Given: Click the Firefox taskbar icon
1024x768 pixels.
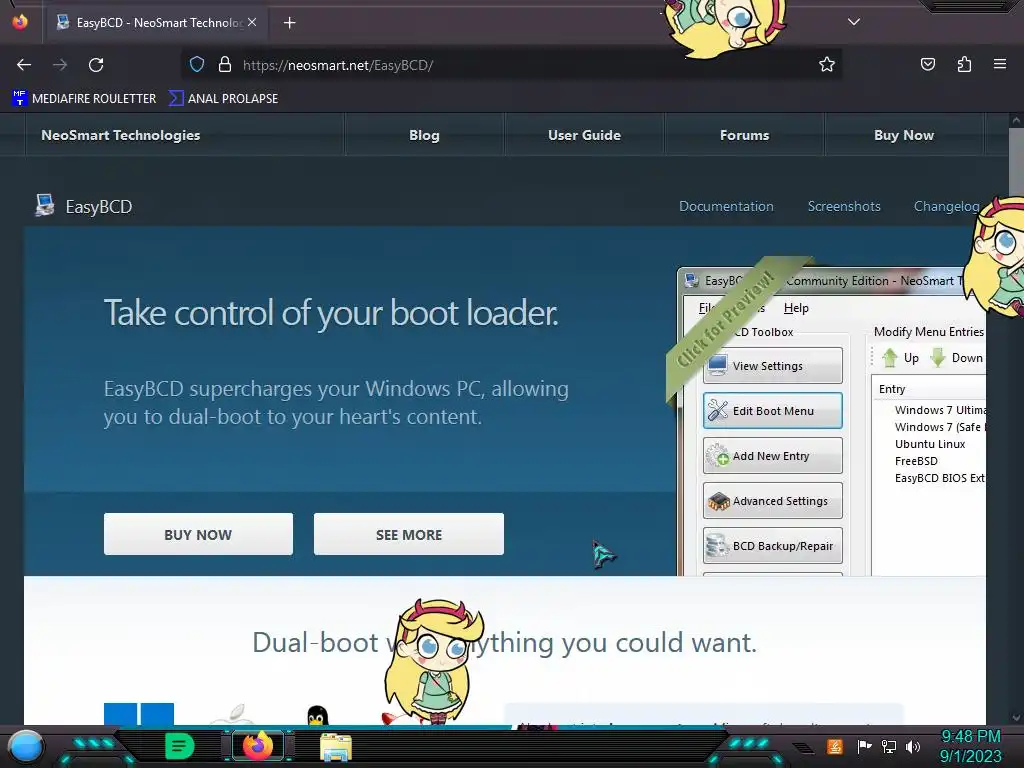Looking at the screenshot, I should pyautogui.click(x=257, y=746).
